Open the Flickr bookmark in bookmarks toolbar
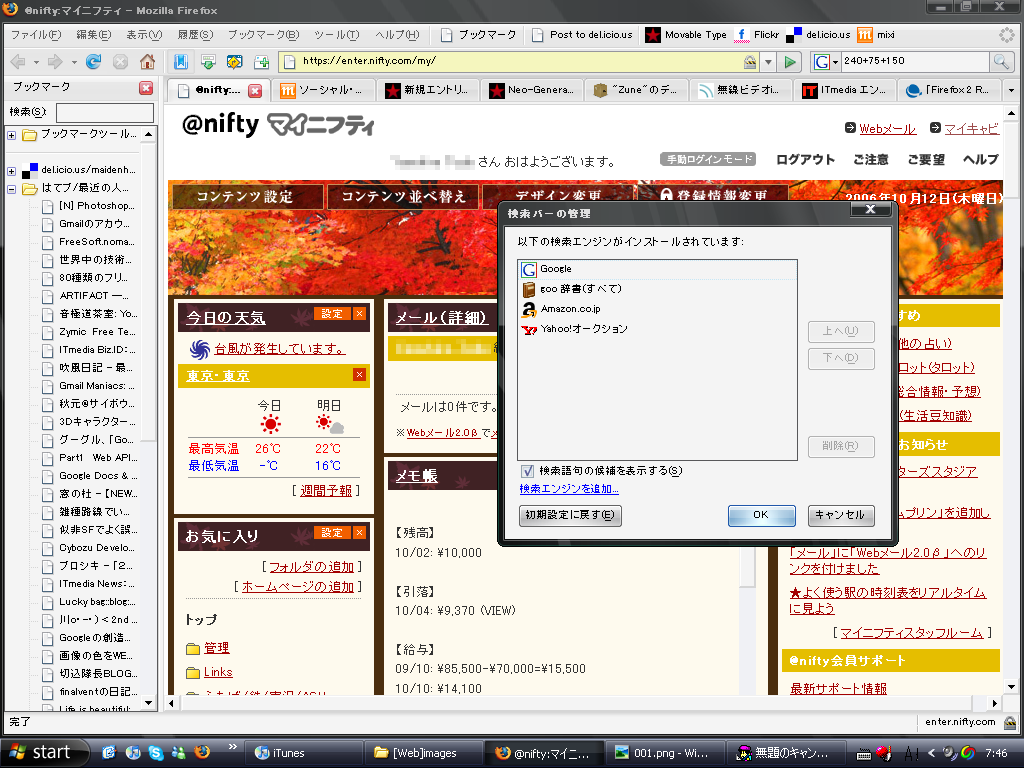This screenshot has height=768, width=1024. (757, 34)
